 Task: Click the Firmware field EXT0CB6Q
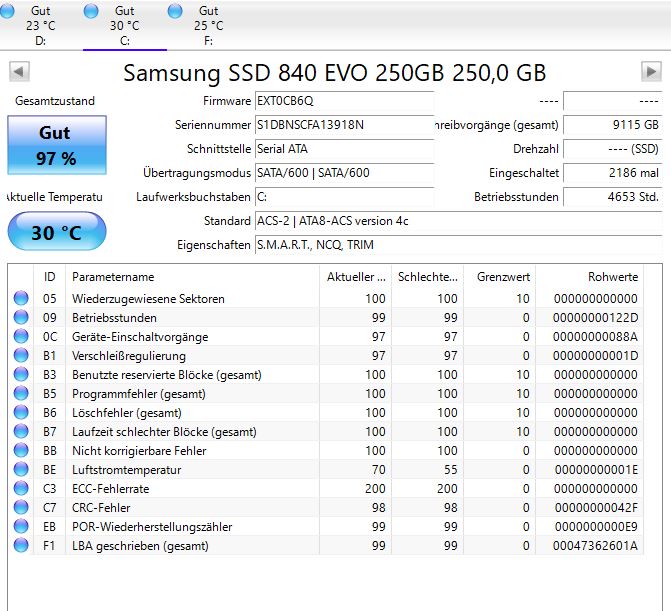344,101
